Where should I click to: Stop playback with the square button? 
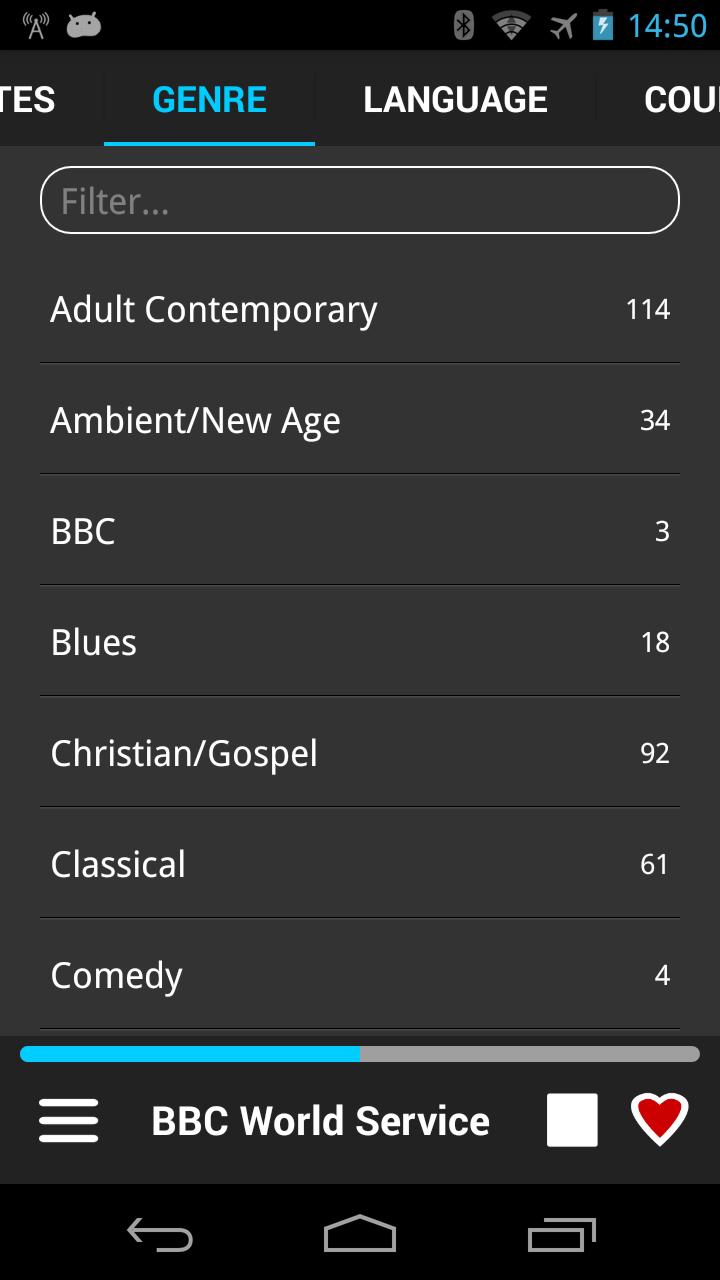tap(572, 1120)
